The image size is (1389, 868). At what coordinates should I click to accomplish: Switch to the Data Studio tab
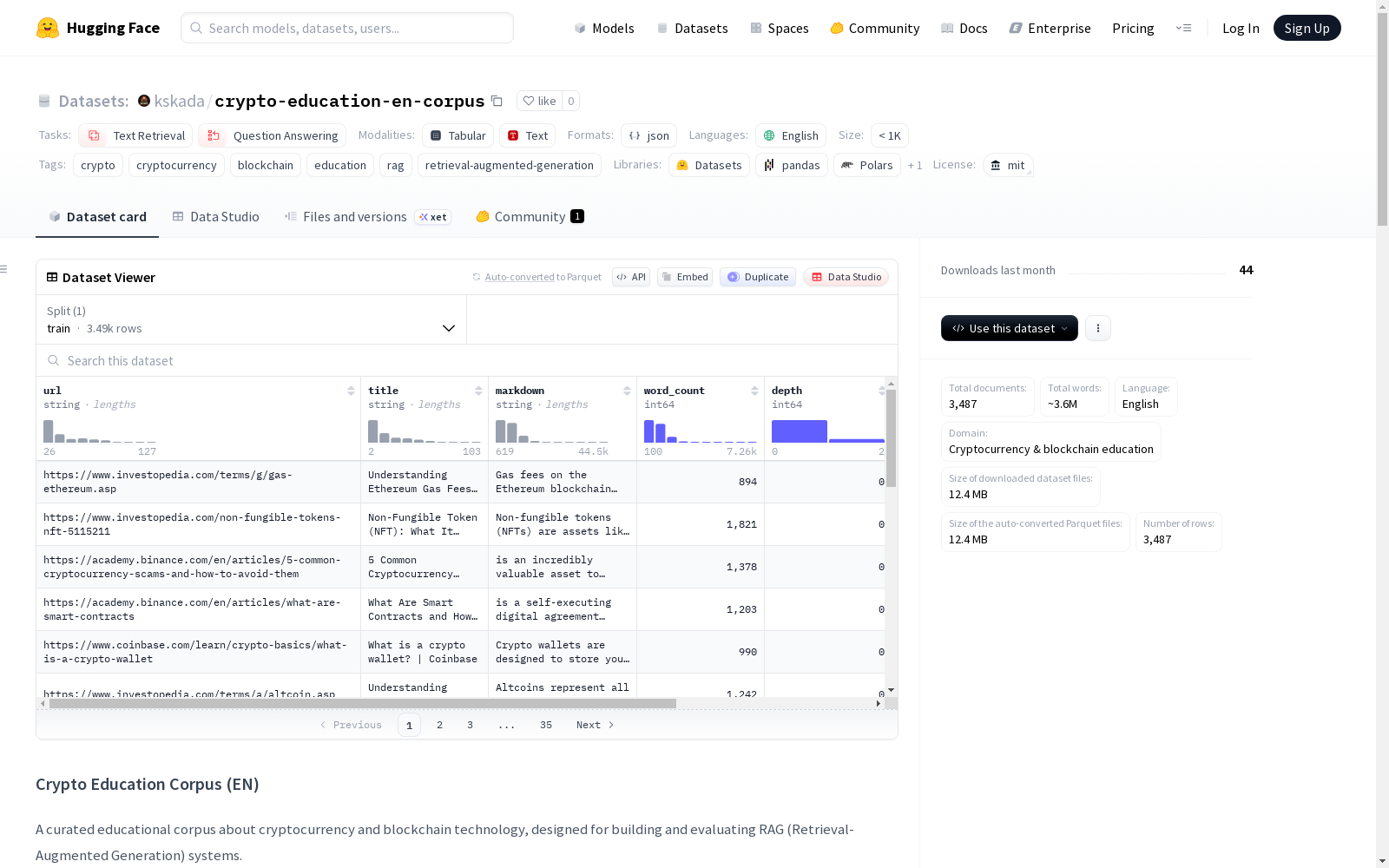[216, 217]
